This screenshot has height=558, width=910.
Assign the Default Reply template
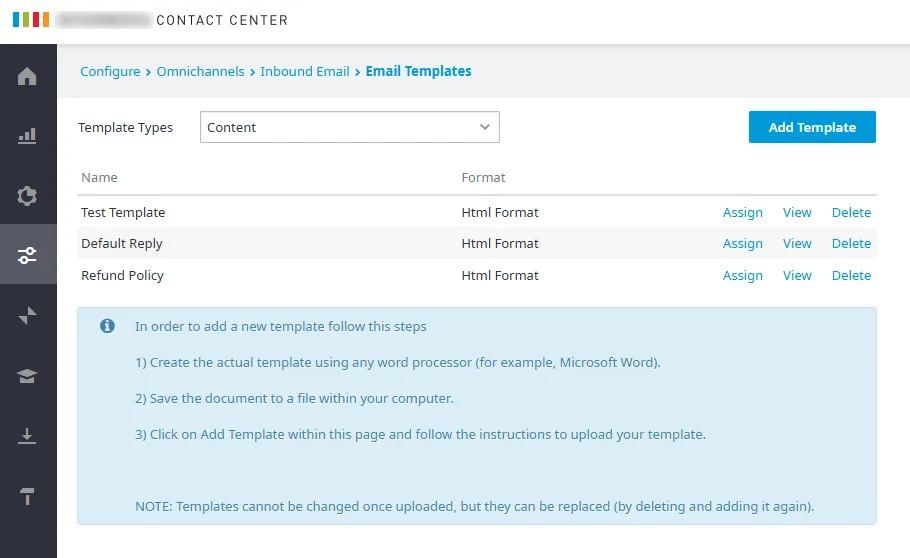(742, 244)
